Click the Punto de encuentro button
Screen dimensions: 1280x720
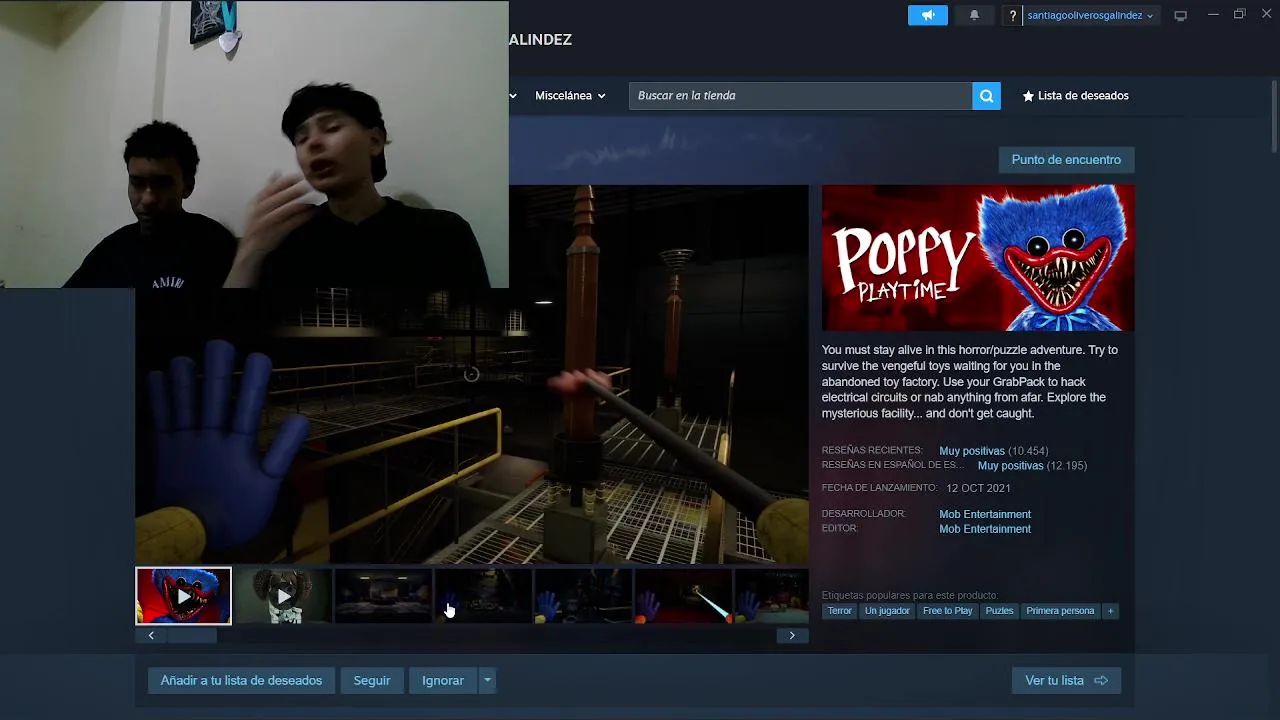(x=1066, y=160)
